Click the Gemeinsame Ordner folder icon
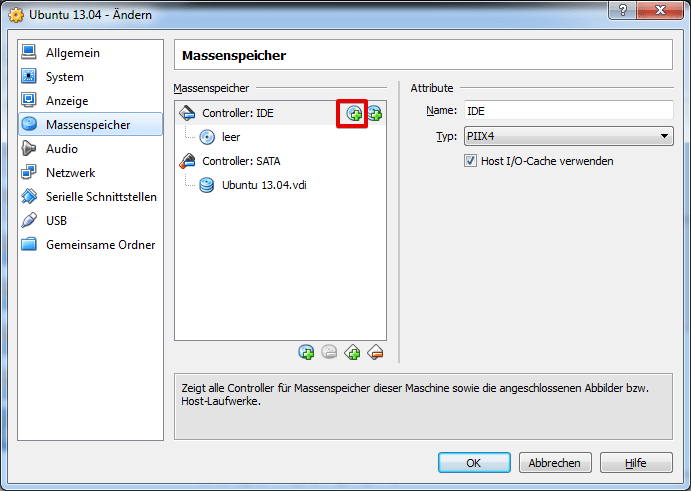This screenshot has width=691, height=491. (29, 244)
